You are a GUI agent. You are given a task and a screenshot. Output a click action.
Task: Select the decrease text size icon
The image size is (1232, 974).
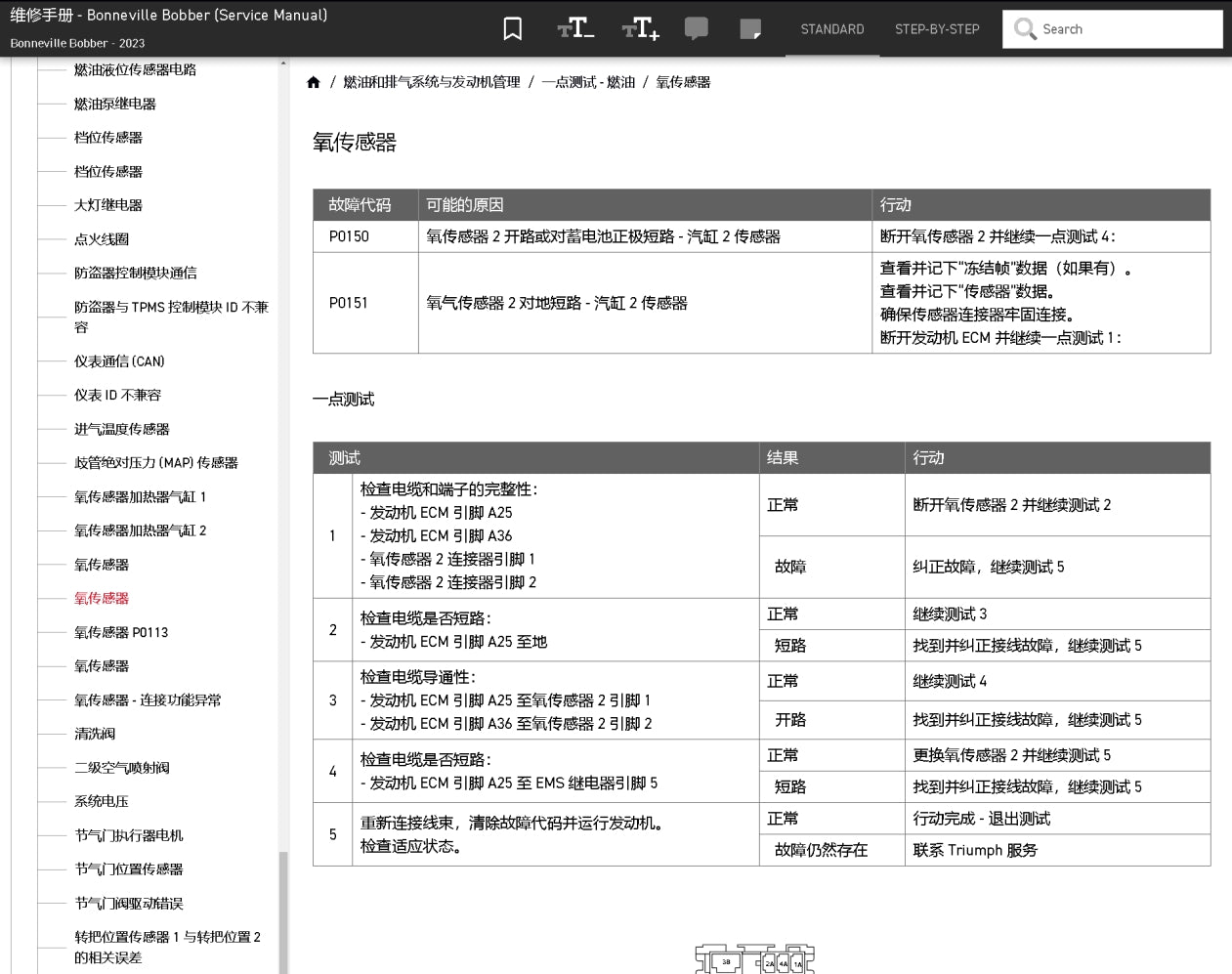(575, 28)
